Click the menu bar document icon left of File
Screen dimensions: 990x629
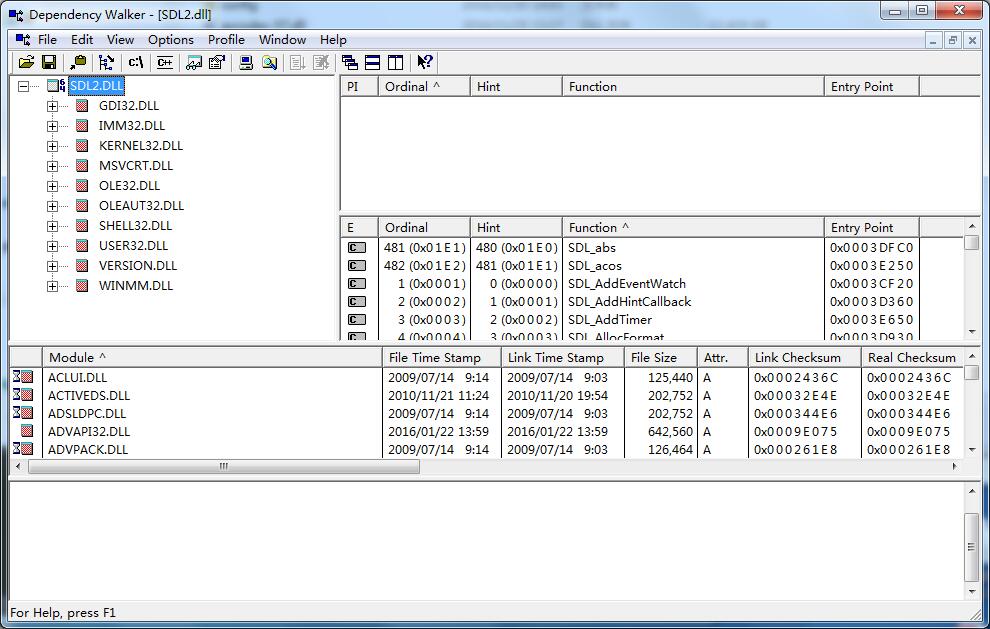(x=23, y=39)
